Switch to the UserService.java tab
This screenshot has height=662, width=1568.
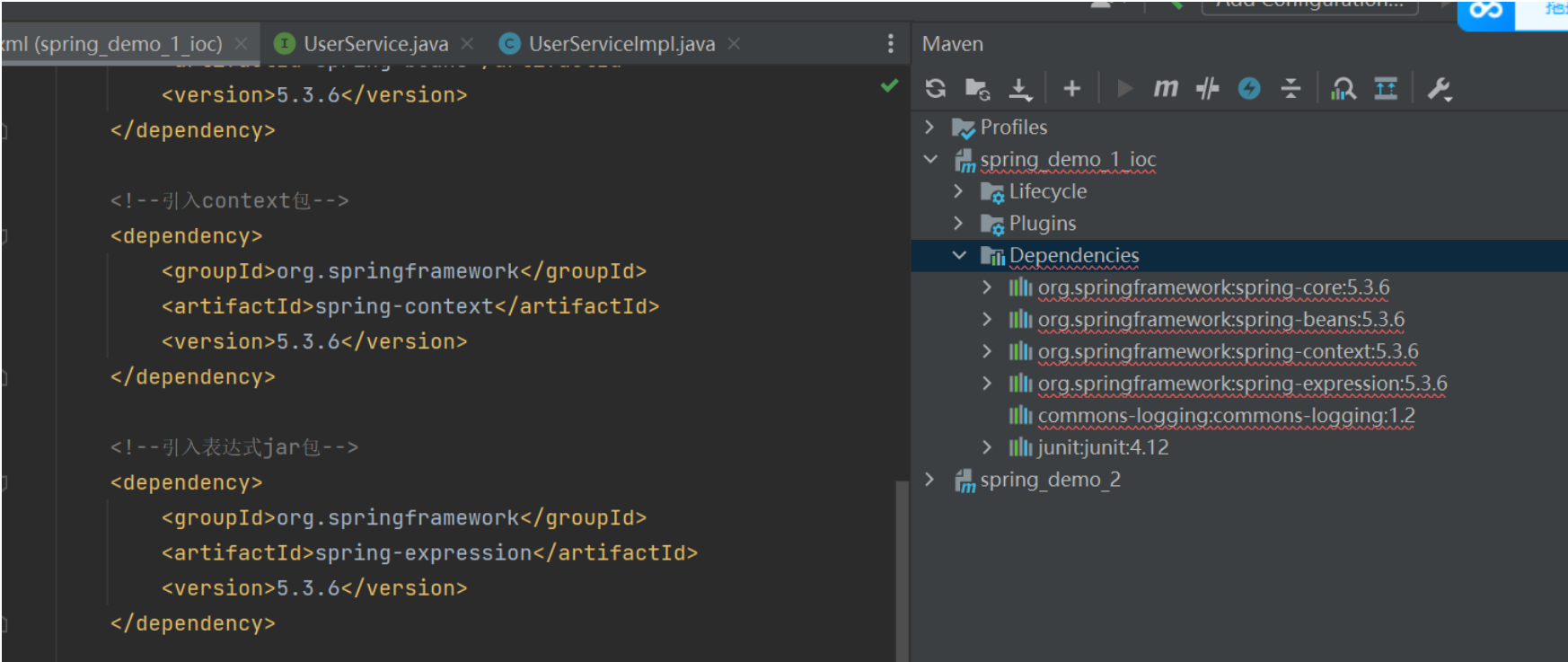[375, 44]
